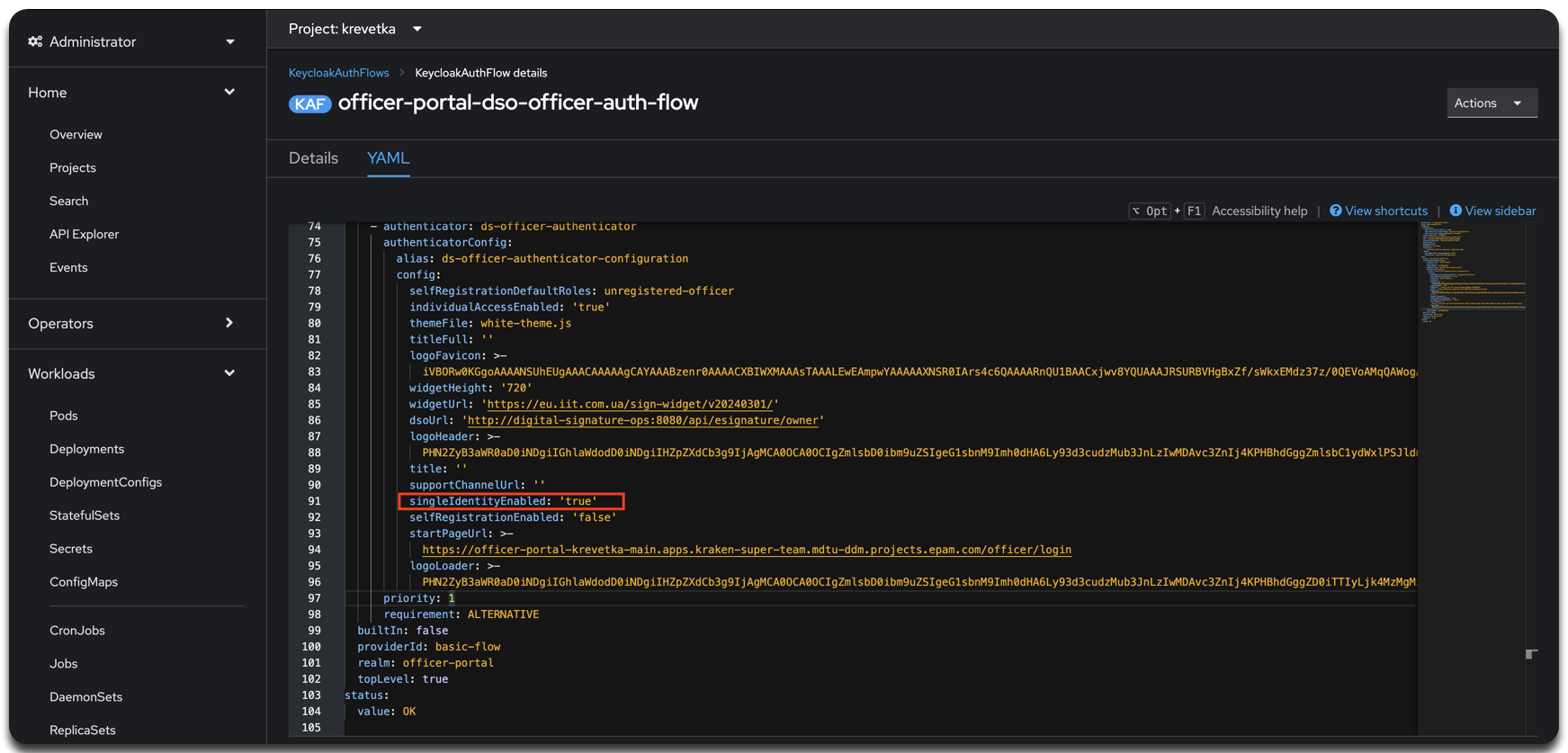Click the breadcrumb separator chevron
This screenshot has width=1568, height=753.
point(402,73)
